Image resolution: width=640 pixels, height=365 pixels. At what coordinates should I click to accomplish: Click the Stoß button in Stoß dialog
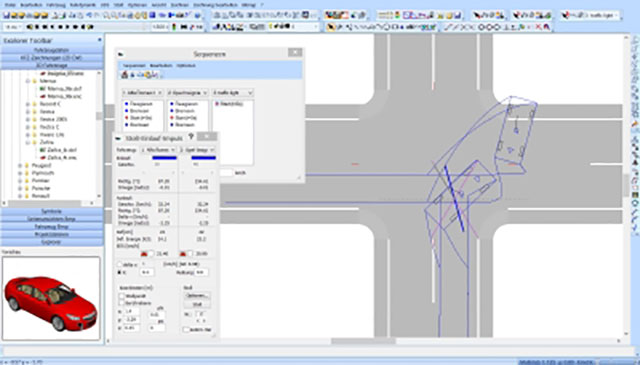pyautogui.click(x=197, y=305)
